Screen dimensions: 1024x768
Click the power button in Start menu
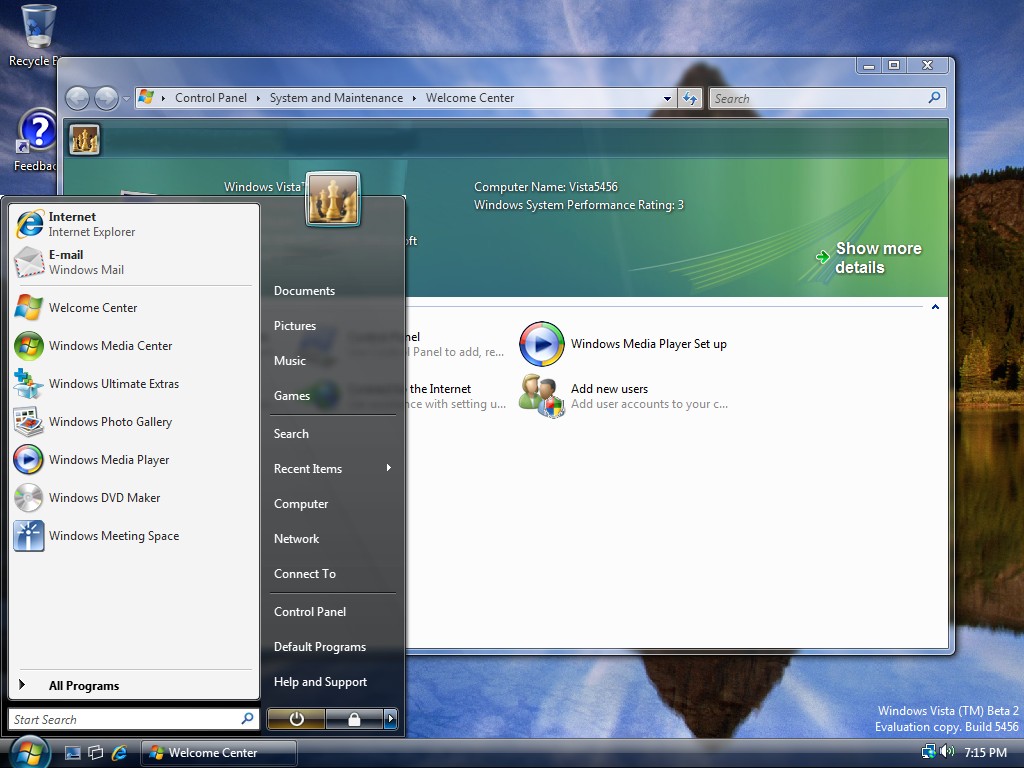(x=296, y=719)
